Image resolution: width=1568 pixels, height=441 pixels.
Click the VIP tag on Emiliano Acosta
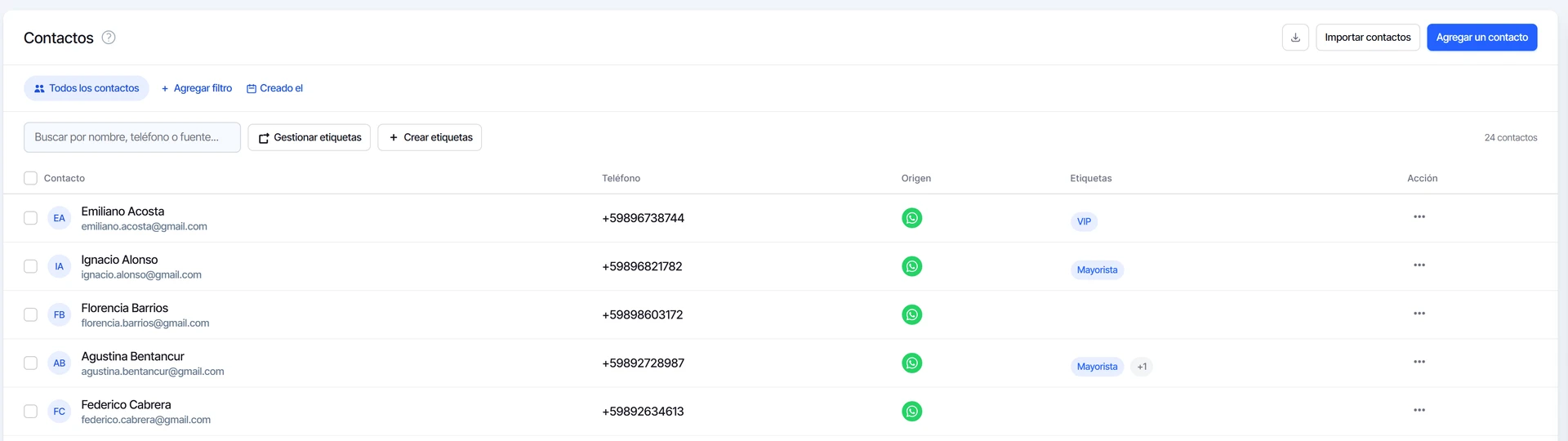[x=1084, y=221]
